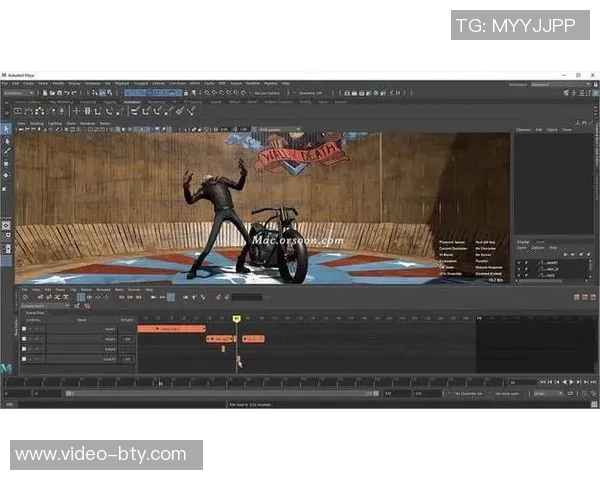Switch to single-pane layout quick button

[6, 226]
